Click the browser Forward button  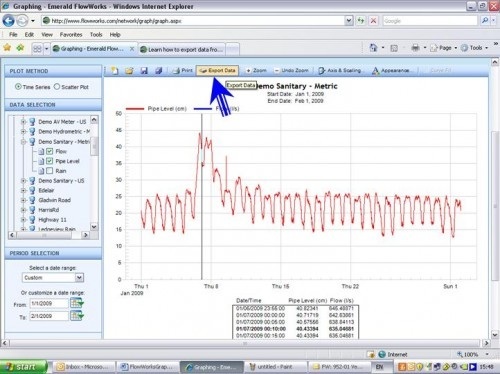point(22,21)
